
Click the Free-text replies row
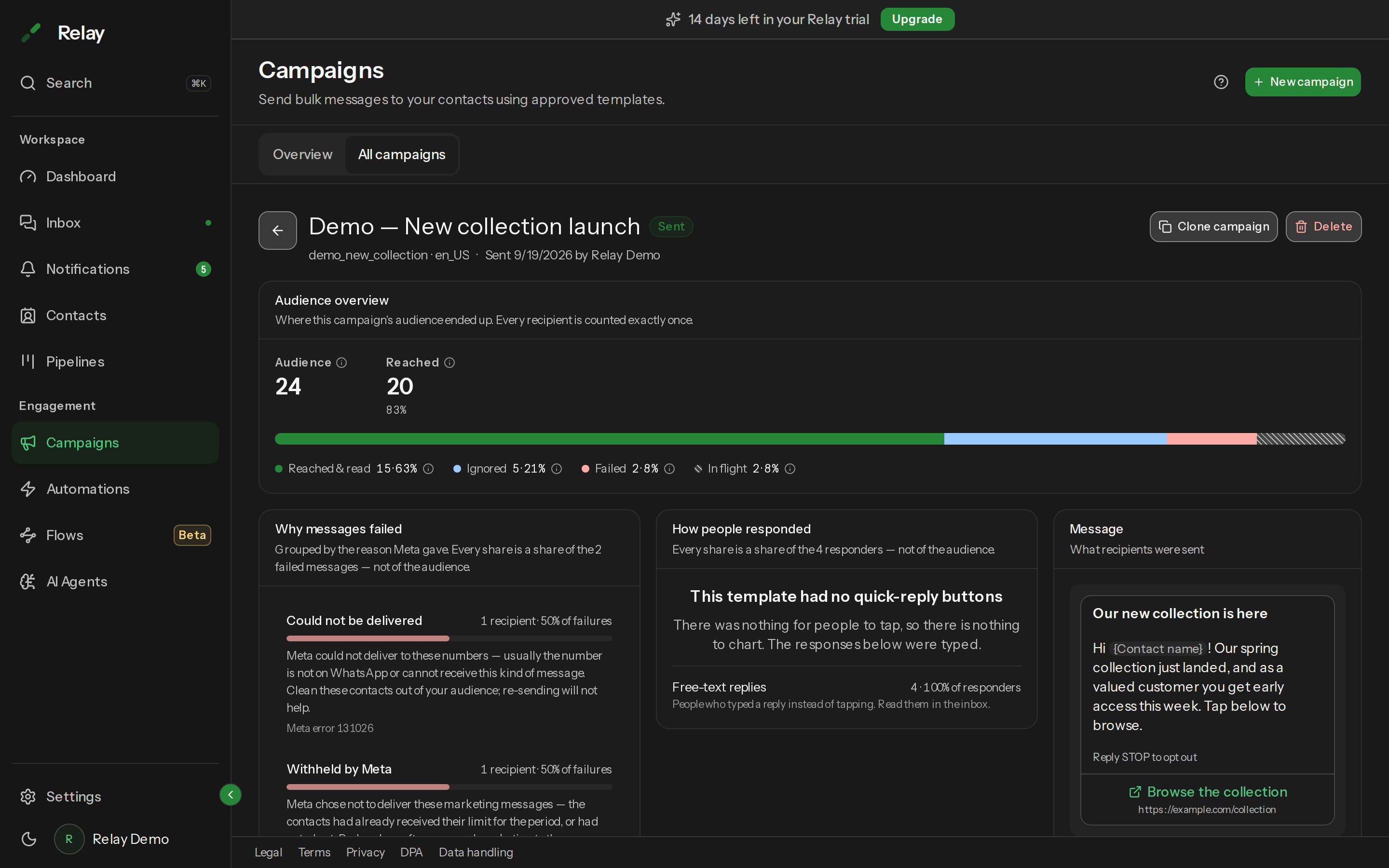pyautogui.click(x=846, y=695)
